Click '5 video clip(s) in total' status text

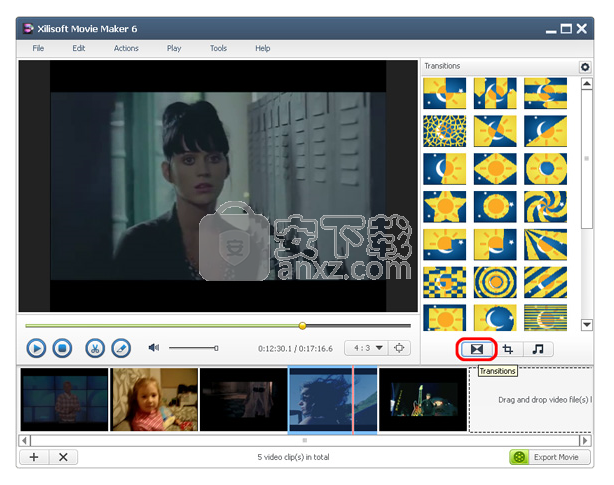click(293, 457)
